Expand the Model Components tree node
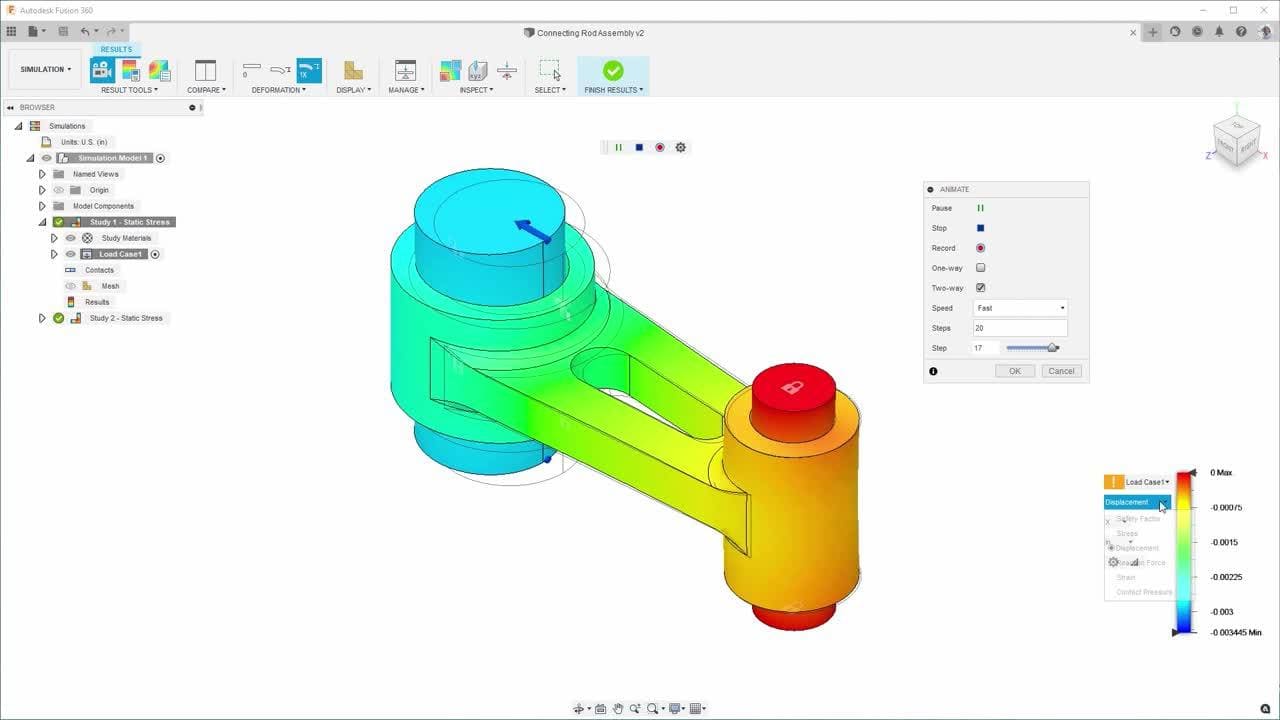 (42, 206)
